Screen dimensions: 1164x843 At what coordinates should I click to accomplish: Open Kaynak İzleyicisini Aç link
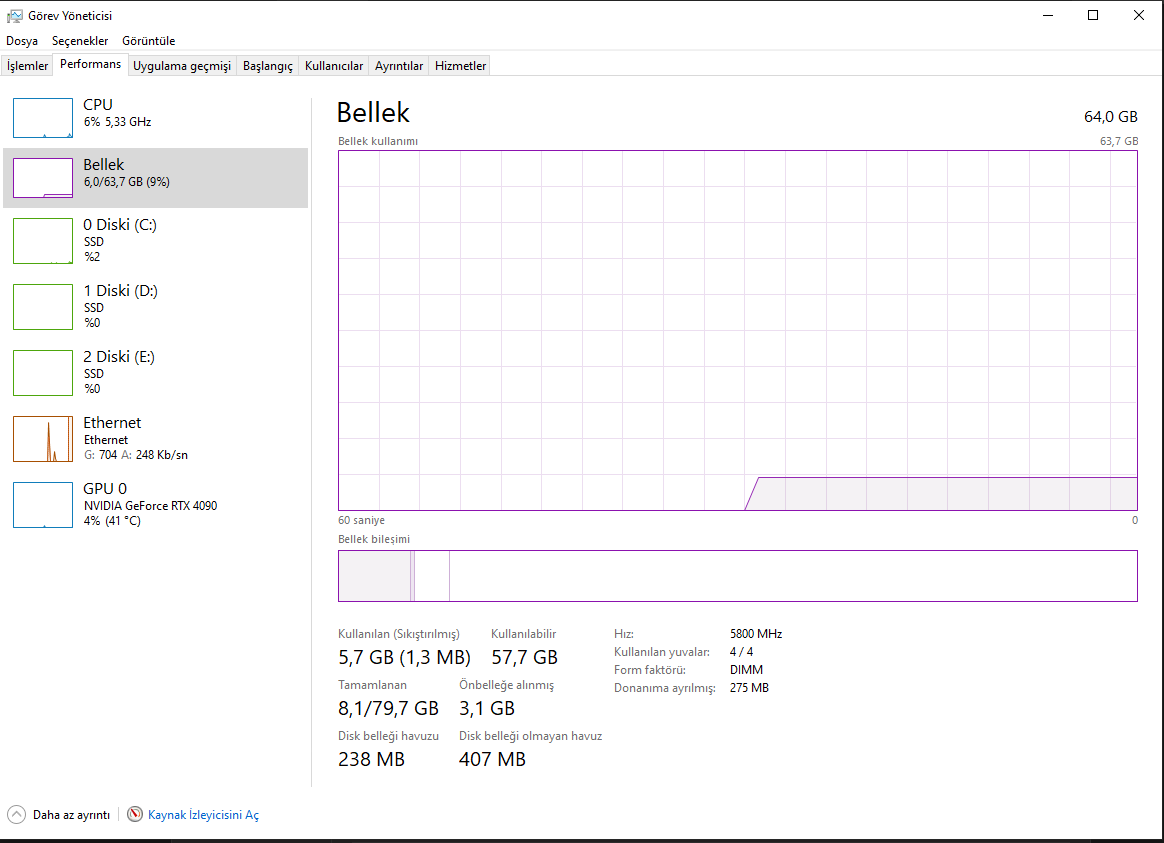pyautogui.click(x=203, y=815)
